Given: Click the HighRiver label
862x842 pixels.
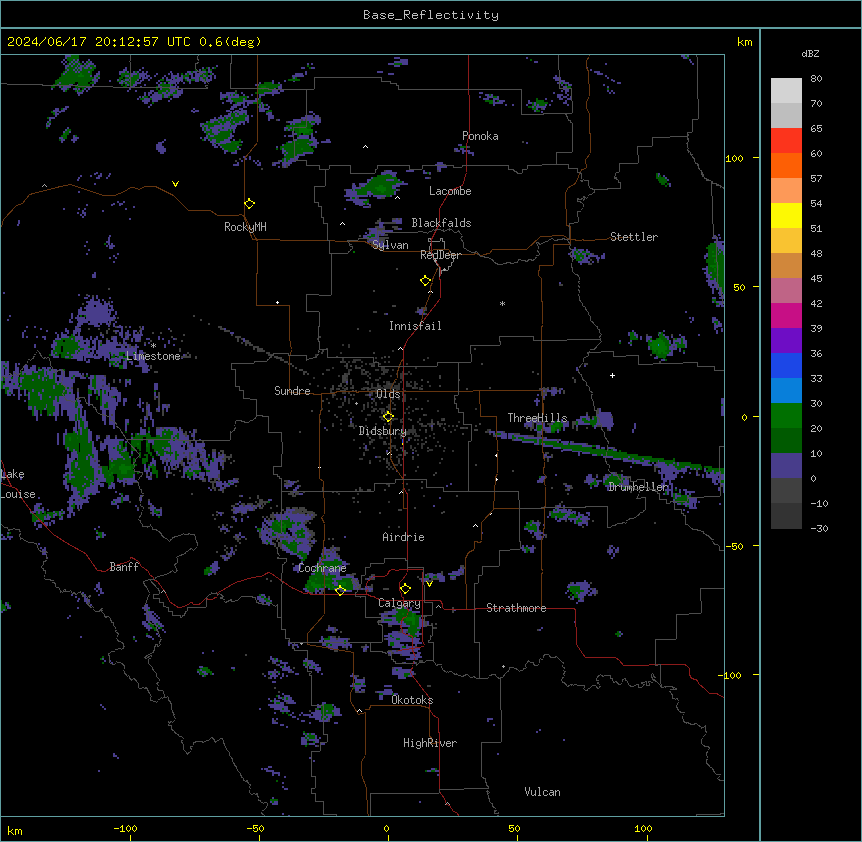Looking at the screenshot, I should pos(430,743).
